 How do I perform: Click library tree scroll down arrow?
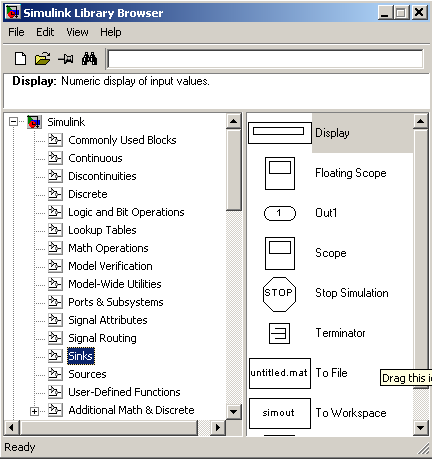point(234,412)
